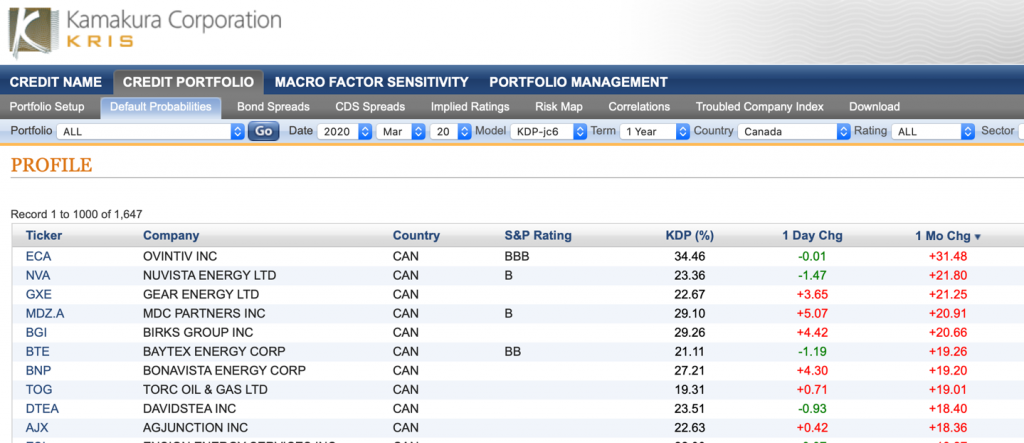Switch to the Correlations sub-tab
This screenshot has height=443, width=1024.
pos(639,107)
